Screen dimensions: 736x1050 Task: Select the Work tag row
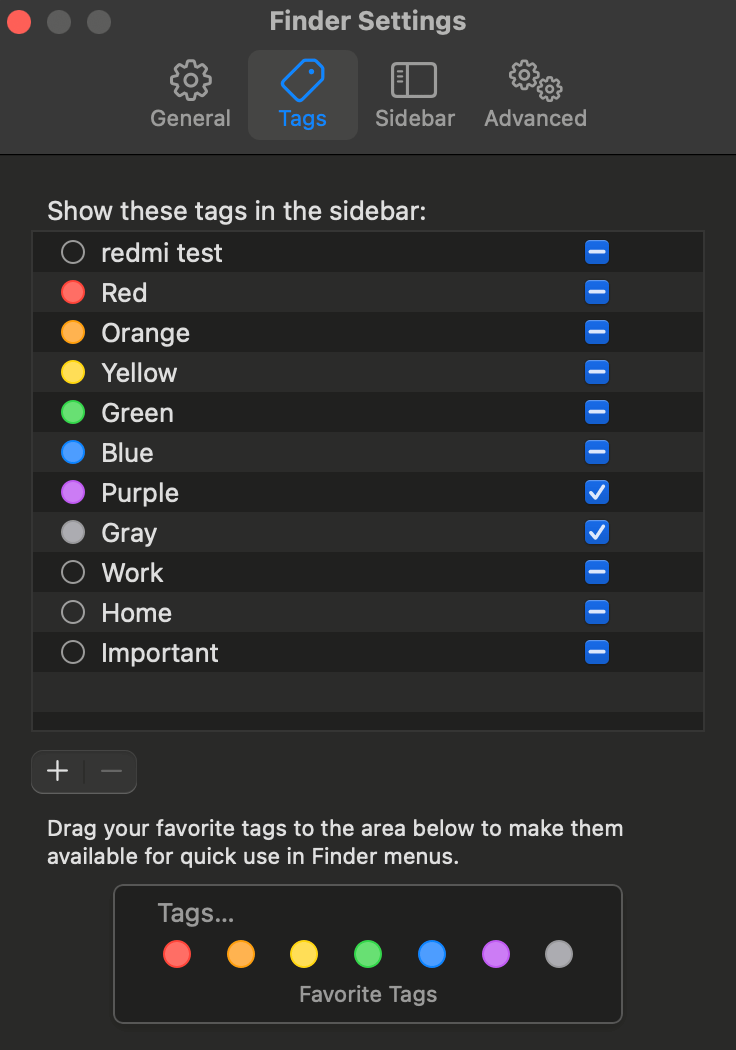coord(368,573)
